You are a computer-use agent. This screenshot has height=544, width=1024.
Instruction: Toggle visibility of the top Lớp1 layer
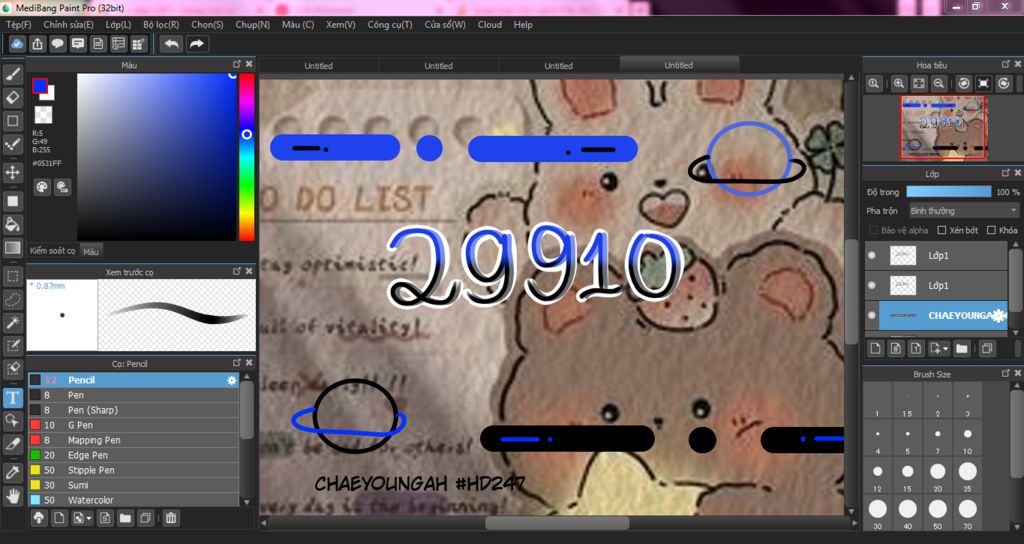tap(872, 255)
